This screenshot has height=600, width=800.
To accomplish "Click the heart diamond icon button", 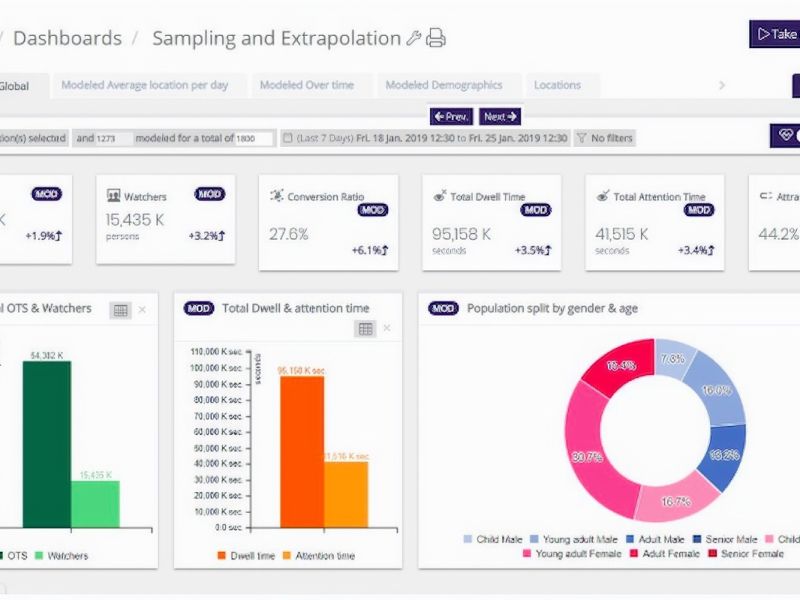I will (785, 135).
